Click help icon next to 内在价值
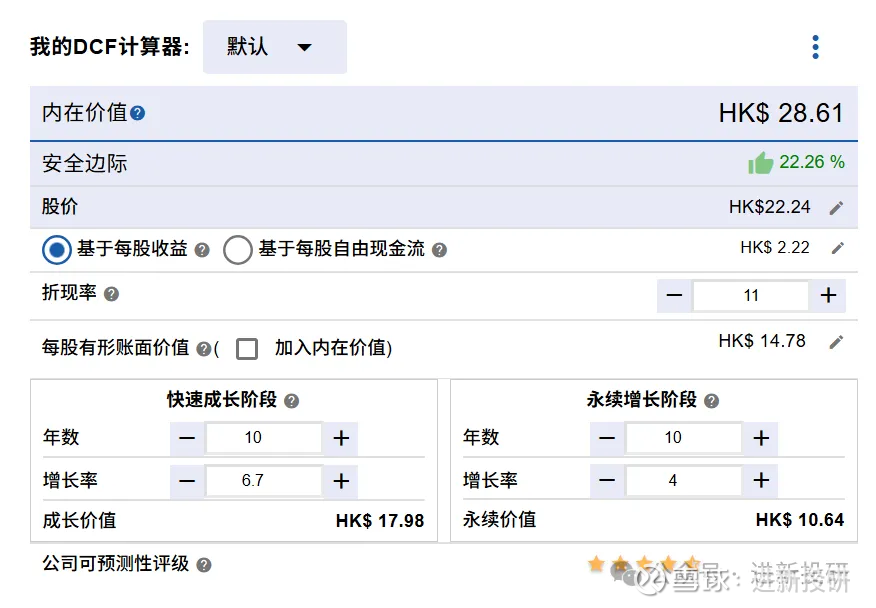The height and width of the screenshot is (608, 876). (138, 113)
